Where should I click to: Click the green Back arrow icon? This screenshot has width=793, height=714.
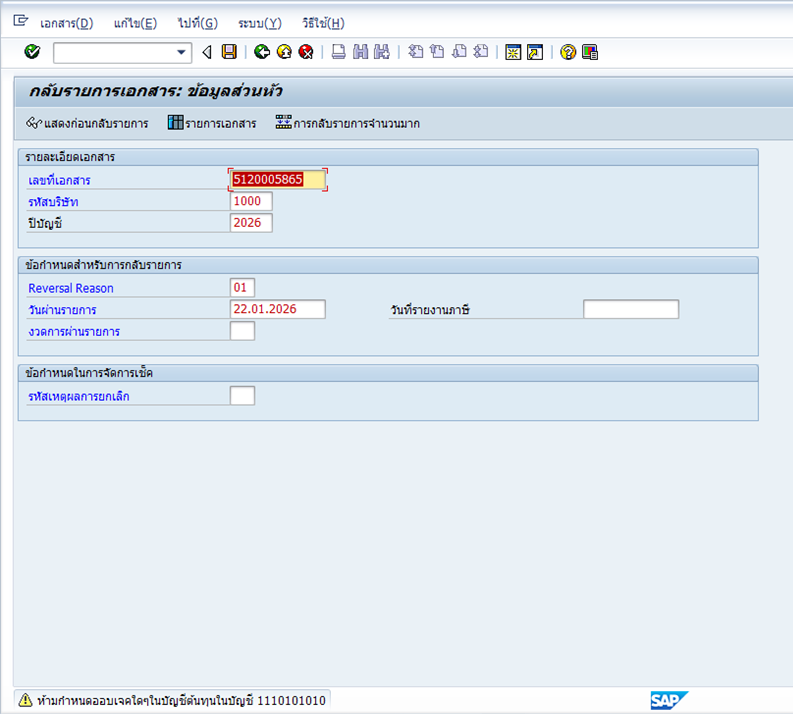[x=262, y=52]
